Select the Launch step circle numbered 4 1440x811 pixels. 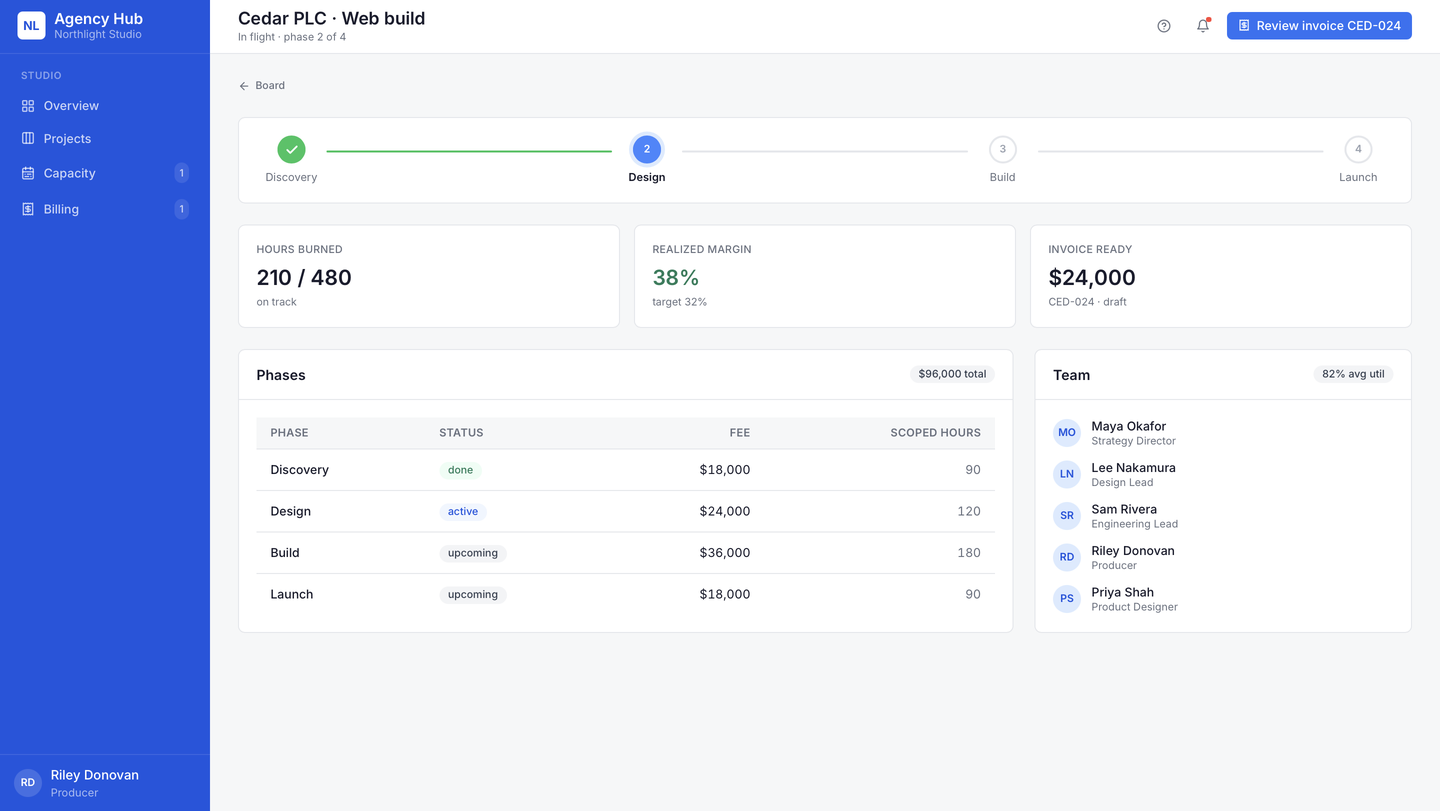tap(1358, 150)
